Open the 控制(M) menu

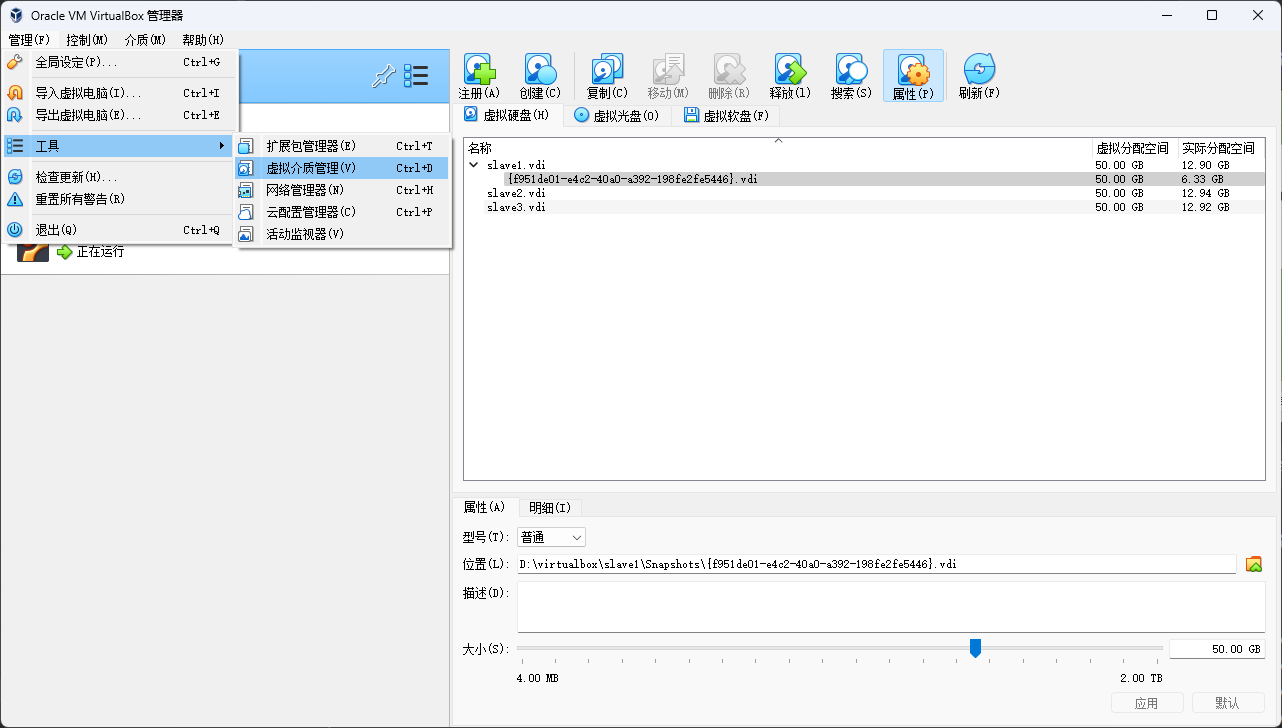click(87, 40)
